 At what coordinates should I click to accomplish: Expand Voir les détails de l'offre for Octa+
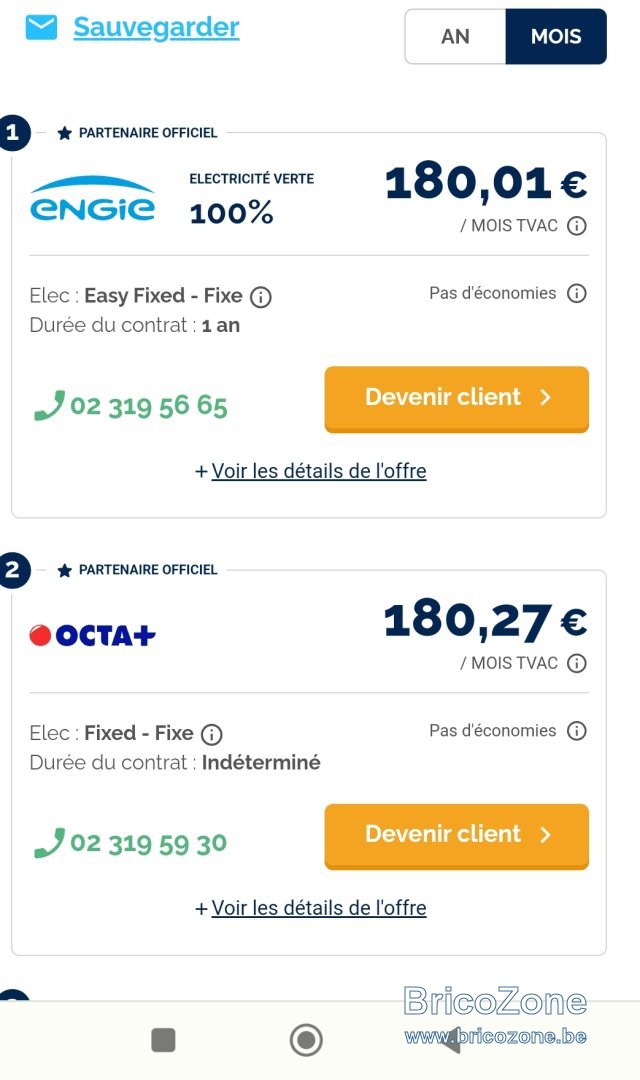pyautogui.click(x=311, y=908)
